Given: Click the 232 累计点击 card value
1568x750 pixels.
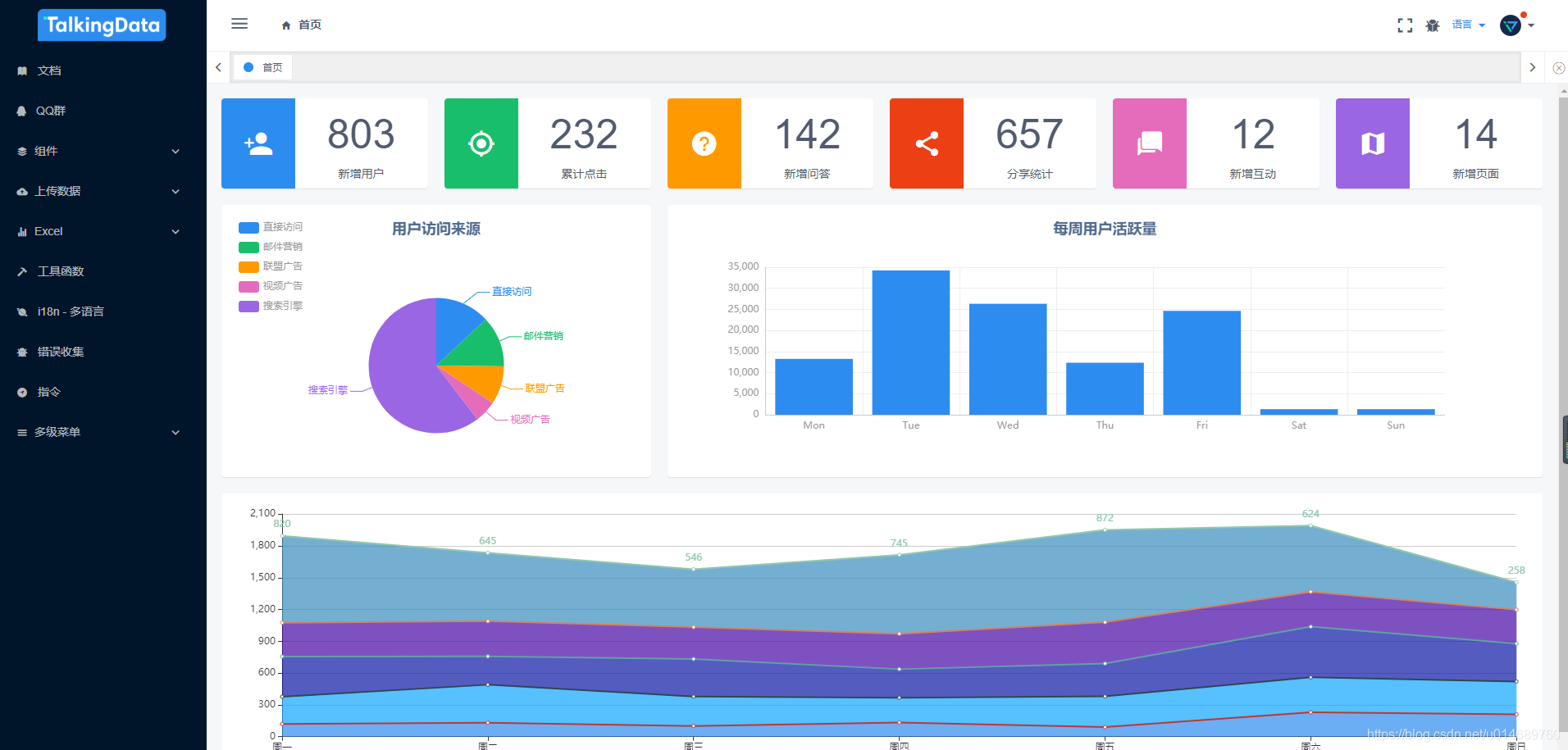Looking at the screenshot, I should click(584, 134).
